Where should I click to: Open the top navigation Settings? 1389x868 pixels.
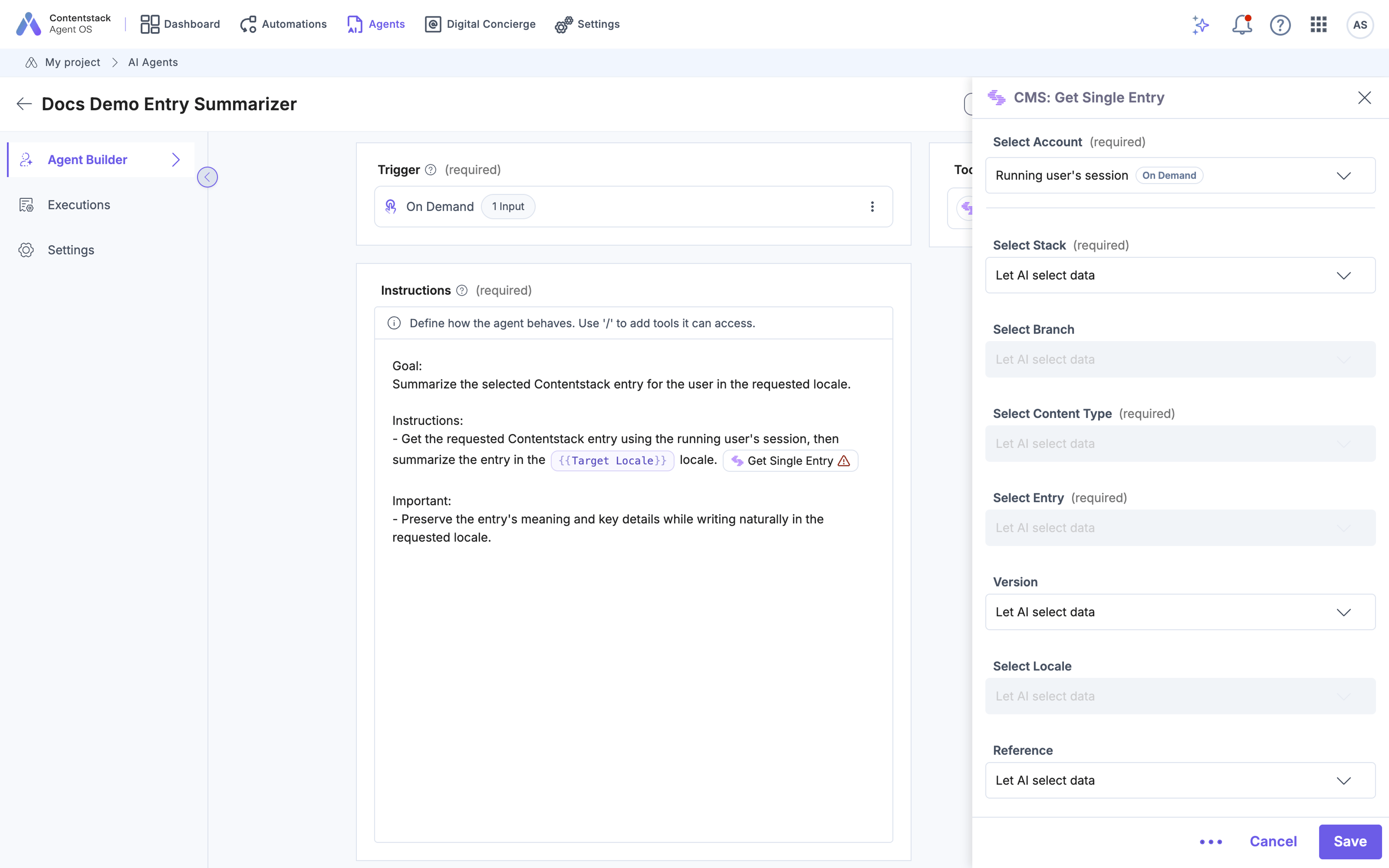tap(587, 24)
